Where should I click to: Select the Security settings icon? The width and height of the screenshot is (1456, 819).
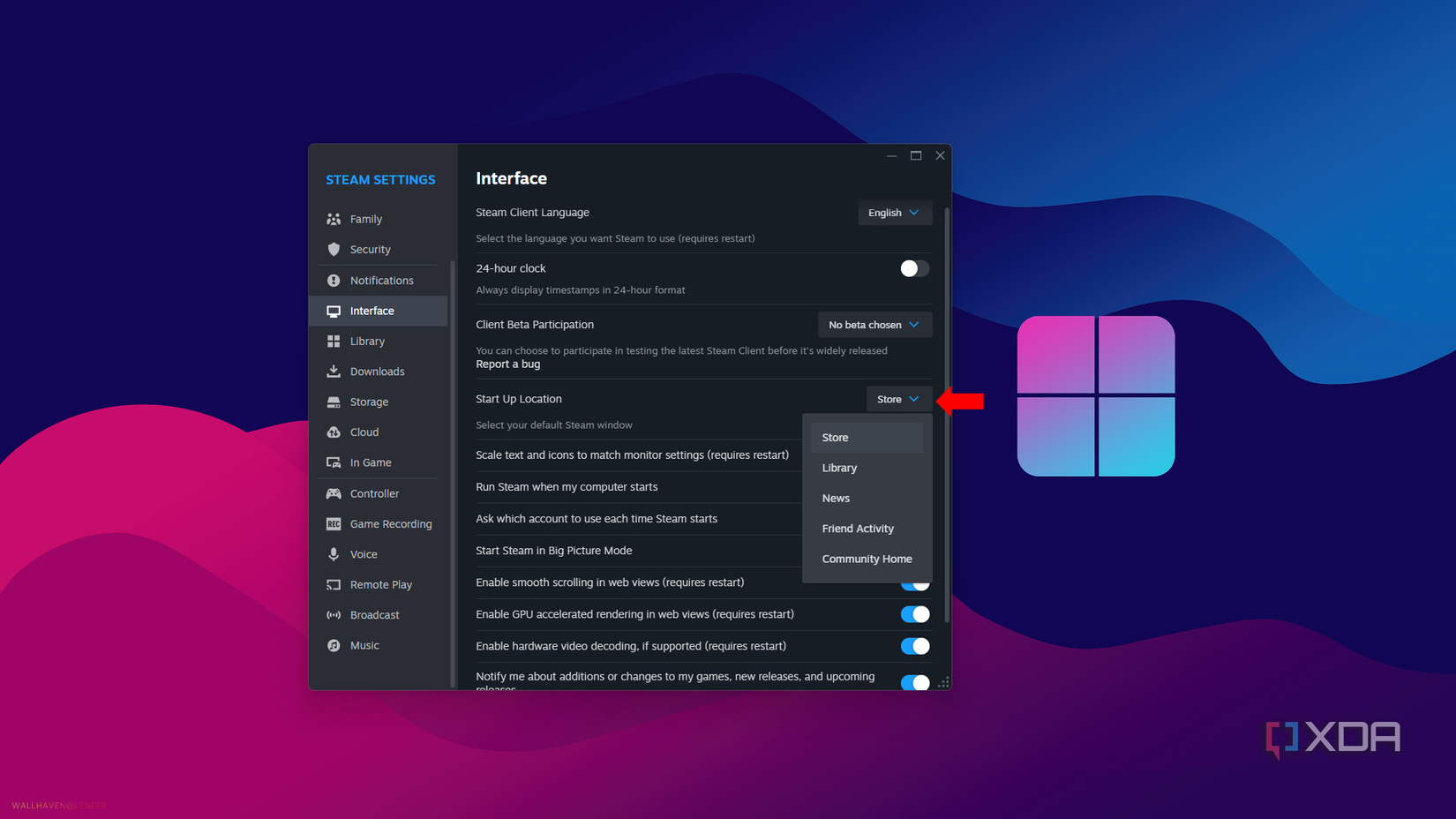(x=335, y=249)
